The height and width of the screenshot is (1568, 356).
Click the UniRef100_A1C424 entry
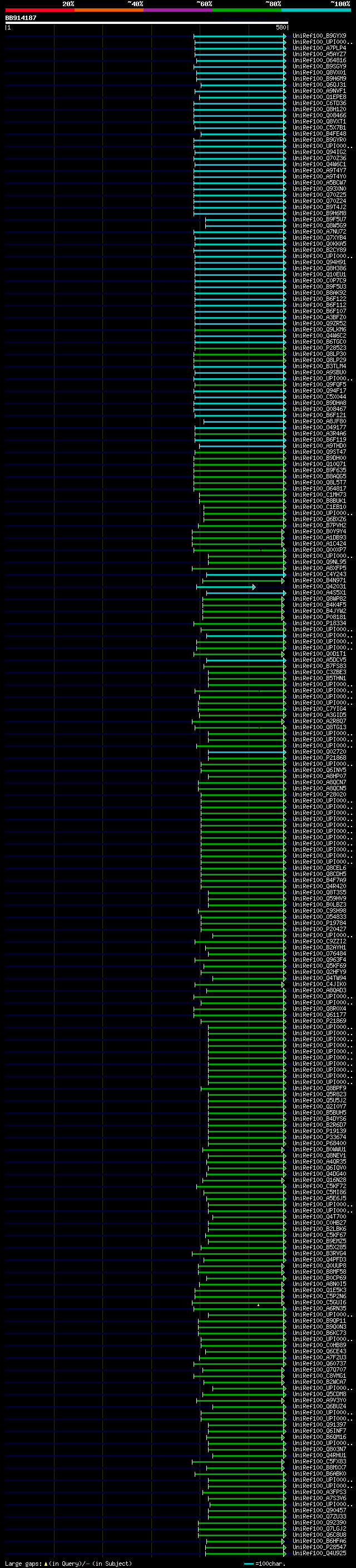tap(319, 543)
